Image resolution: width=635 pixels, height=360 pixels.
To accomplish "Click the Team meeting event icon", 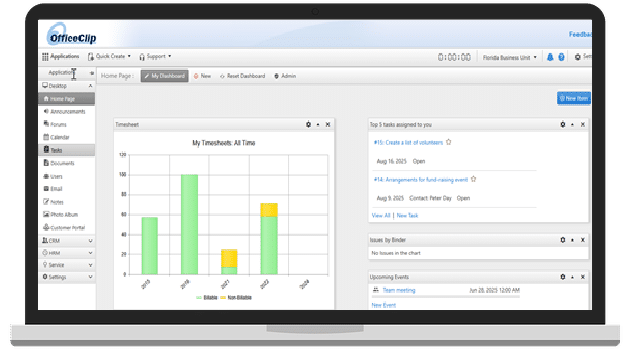I will (375, 290).
